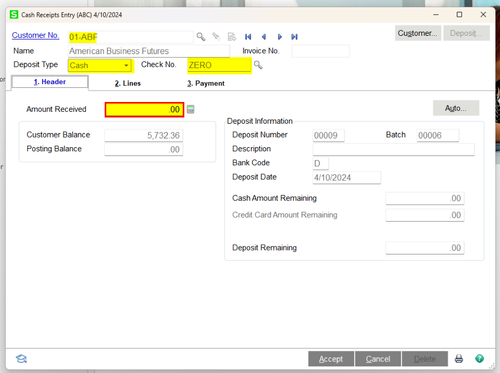
Task: Click the Sage application icon in title bar
Action: pyautogui.click(x=14, y=15)
